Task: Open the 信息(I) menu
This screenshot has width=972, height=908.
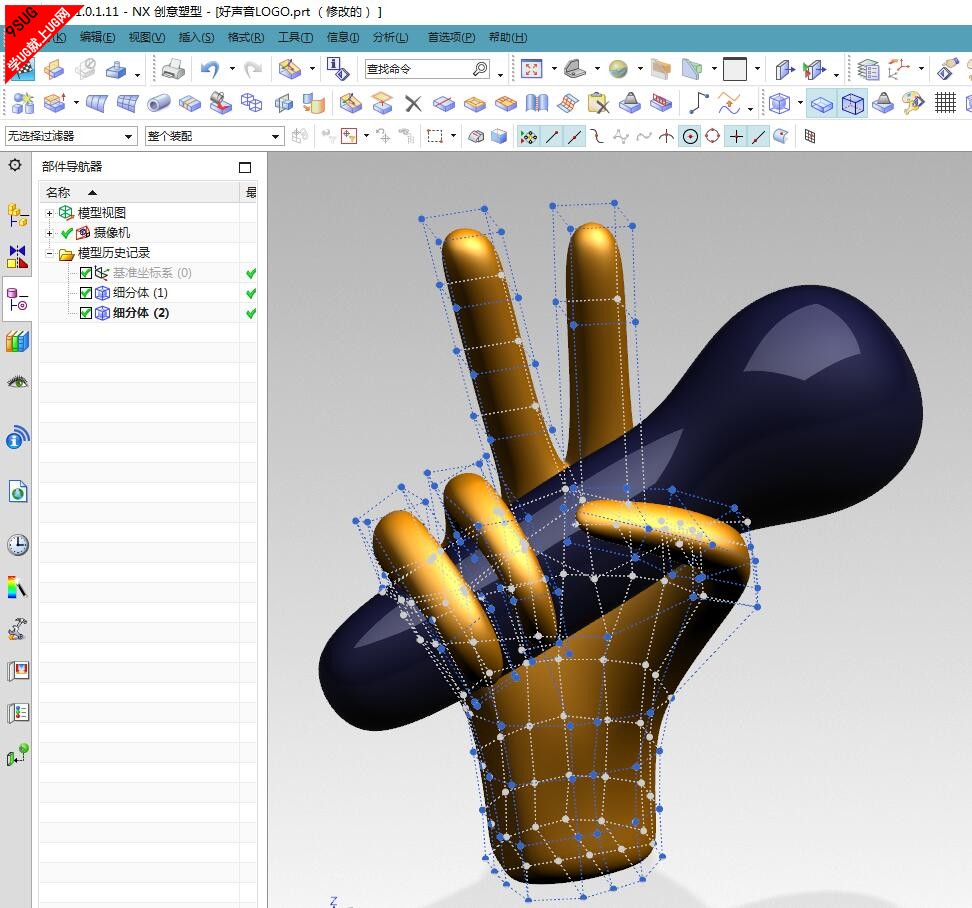Action: coord(343,38)
